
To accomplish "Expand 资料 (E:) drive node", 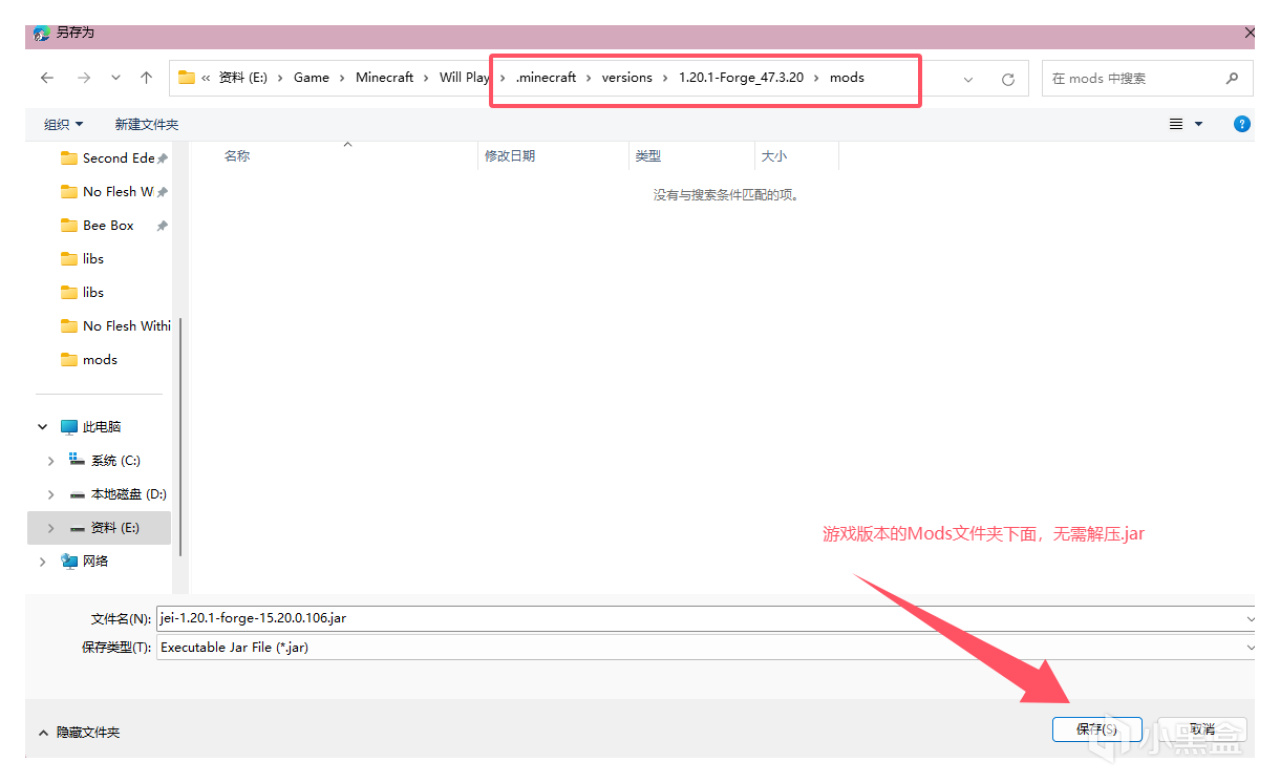I will click(x=50, y=528).
